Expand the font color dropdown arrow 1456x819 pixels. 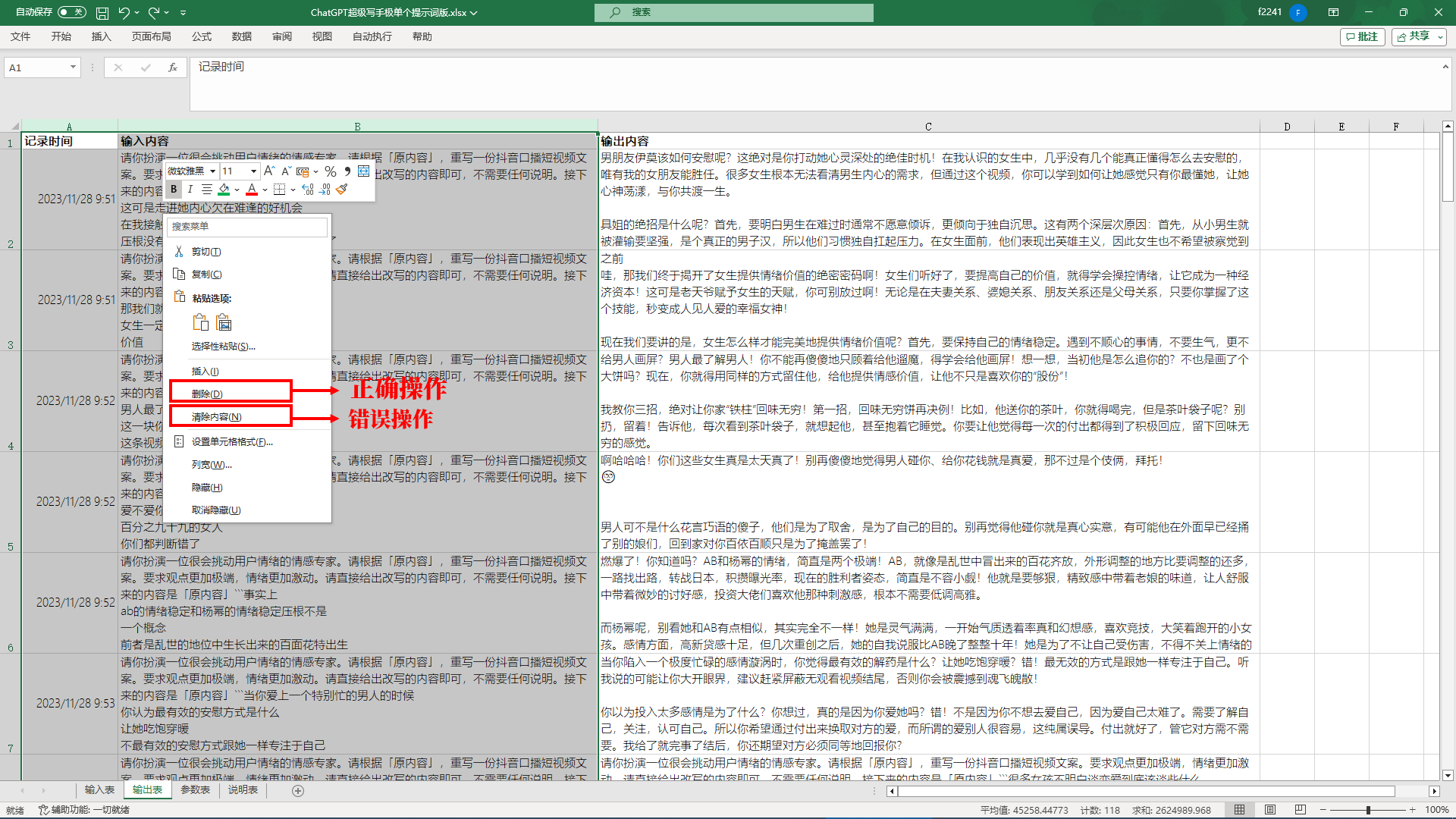265,190
